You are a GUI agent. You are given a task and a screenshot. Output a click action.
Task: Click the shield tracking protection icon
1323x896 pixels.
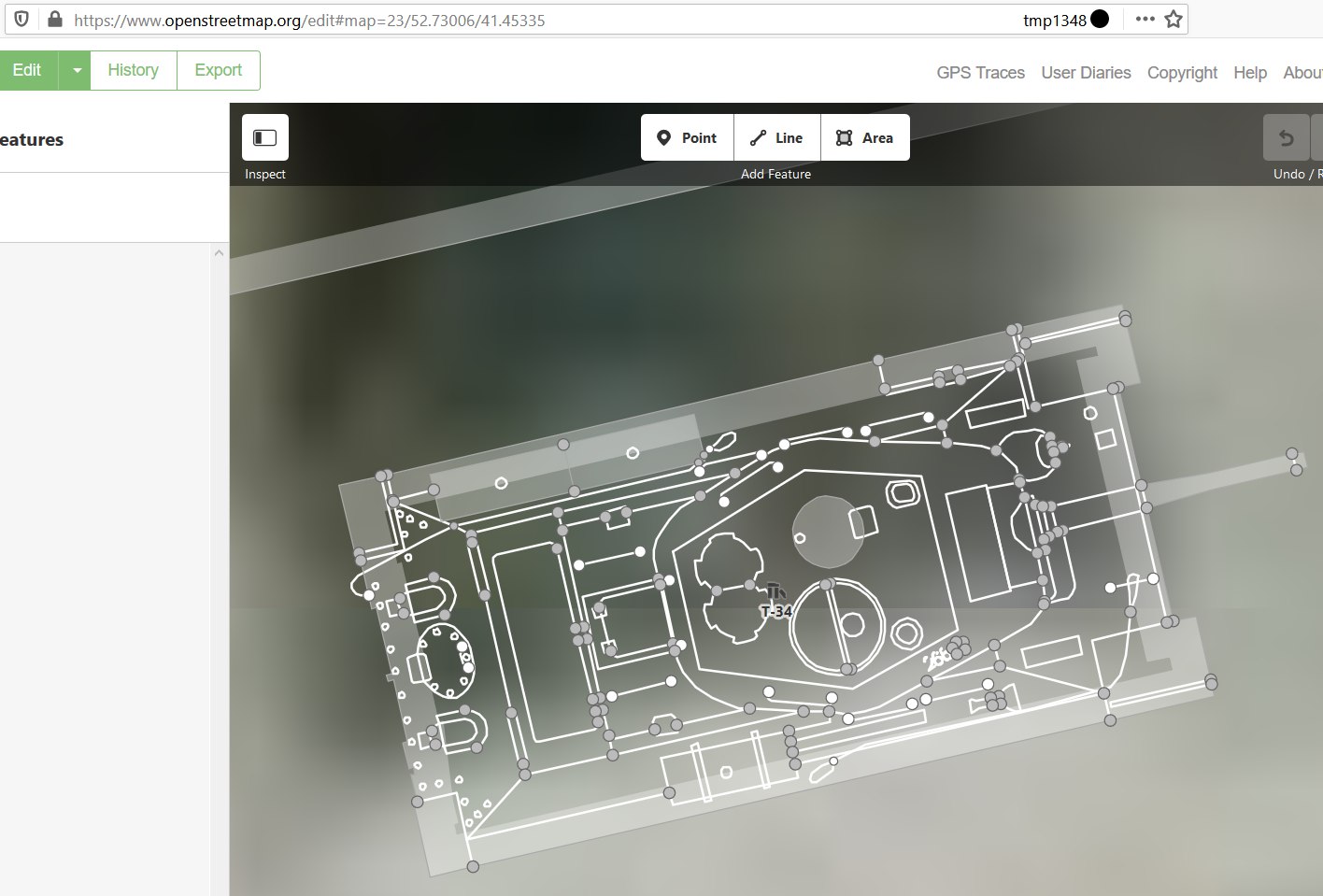[x=21, y=20]
